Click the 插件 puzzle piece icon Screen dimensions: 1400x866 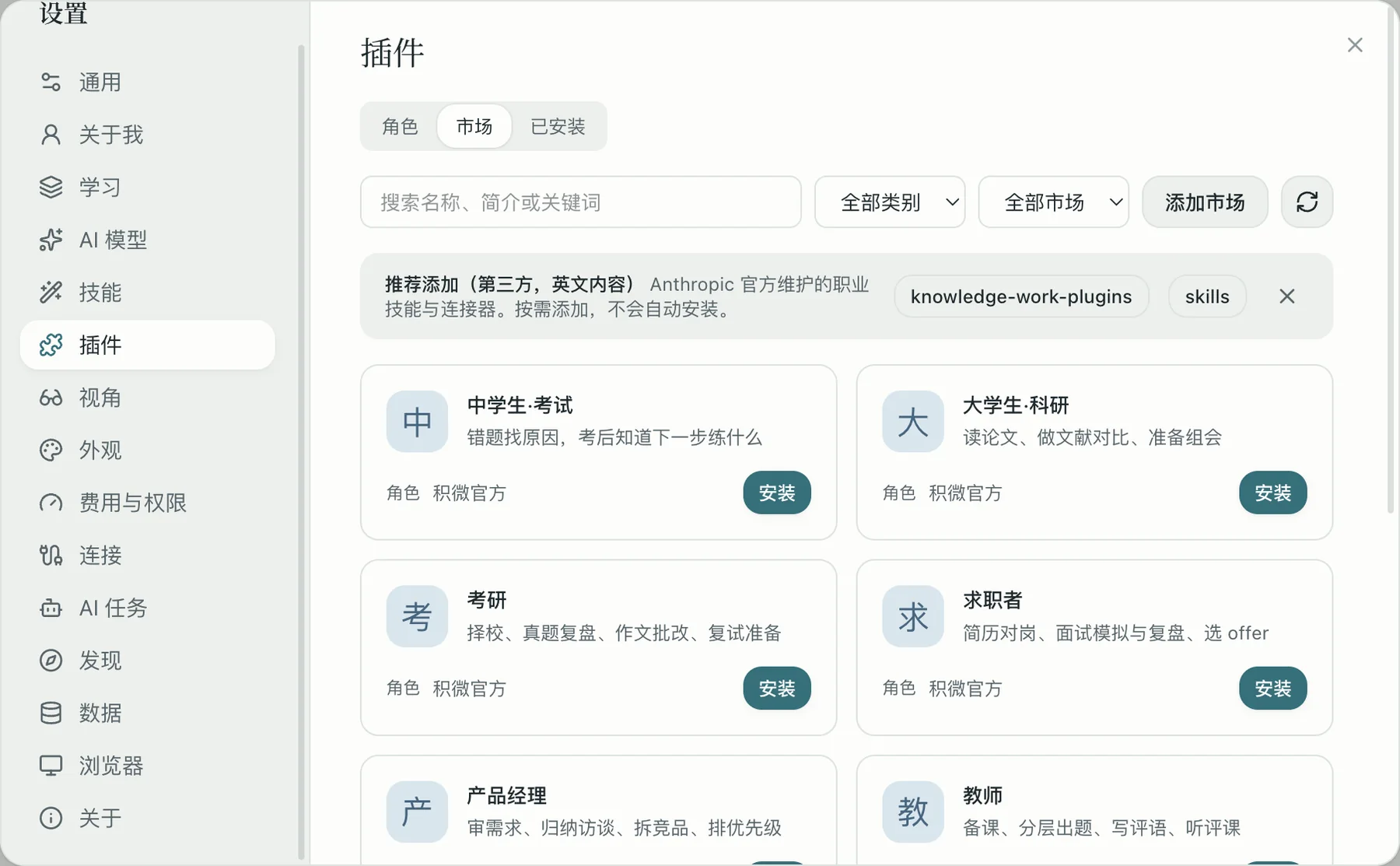coord(51,345)
